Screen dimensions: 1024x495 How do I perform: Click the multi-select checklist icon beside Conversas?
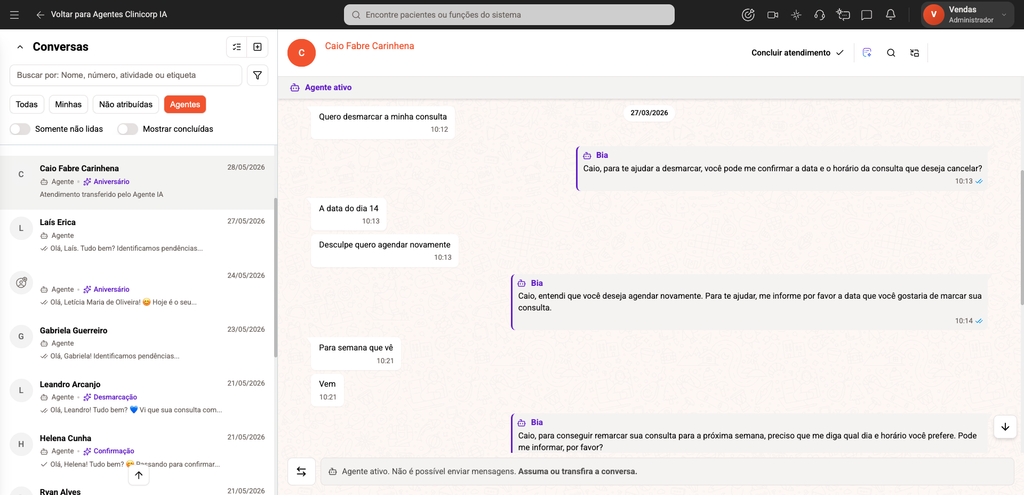[x=236, y=47]
